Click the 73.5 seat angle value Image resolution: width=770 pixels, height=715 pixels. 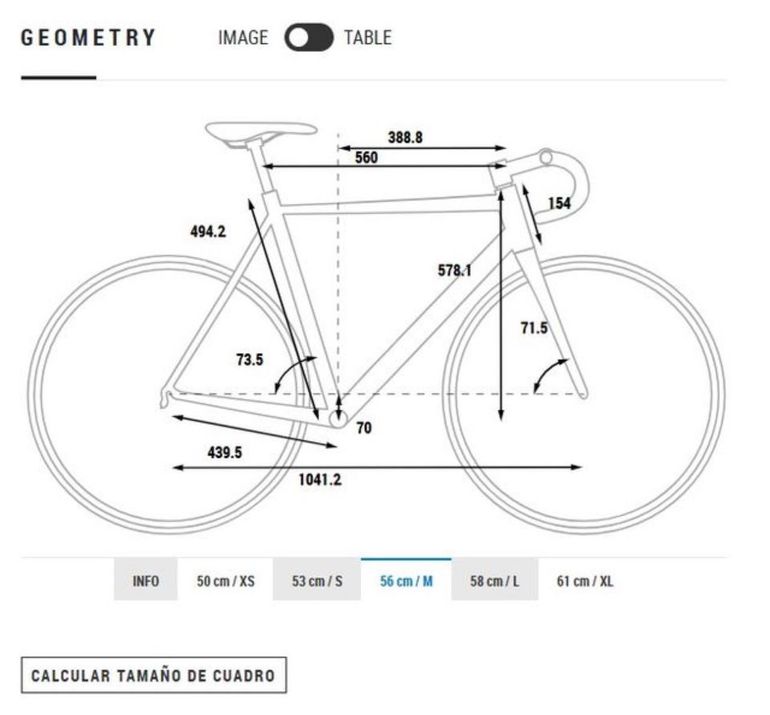pyautogui.click(x=249, y=360)
